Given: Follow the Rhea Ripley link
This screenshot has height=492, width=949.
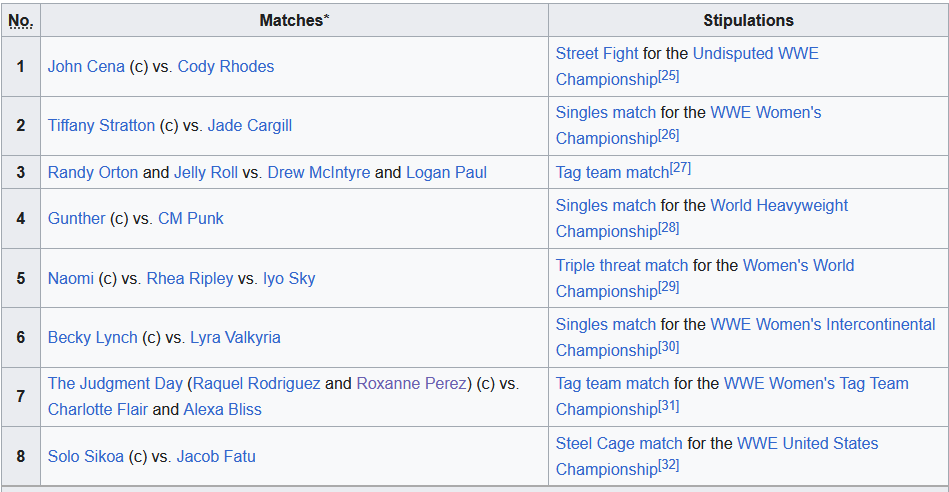Looking at the screenshot, I should (190, 278).
